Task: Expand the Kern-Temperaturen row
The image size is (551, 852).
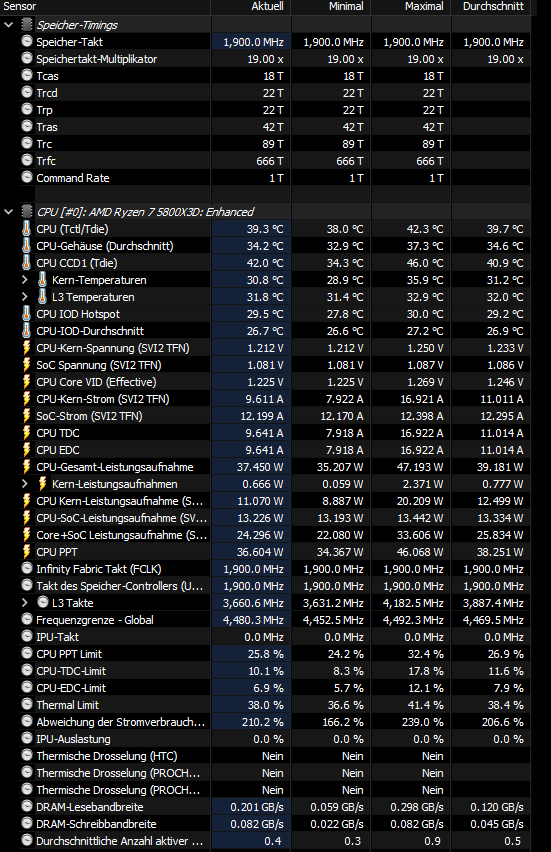Action: pyautogui.click(x=24, y=280)
